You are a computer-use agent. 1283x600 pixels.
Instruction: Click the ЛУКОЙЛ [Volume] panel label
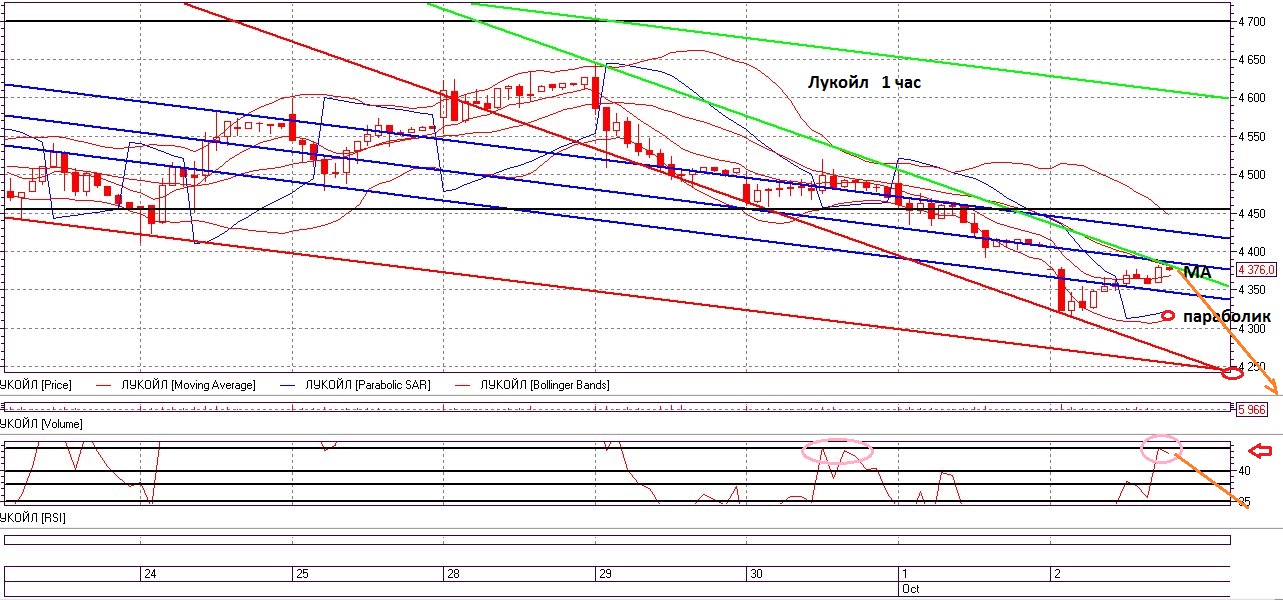coord(41,425)
